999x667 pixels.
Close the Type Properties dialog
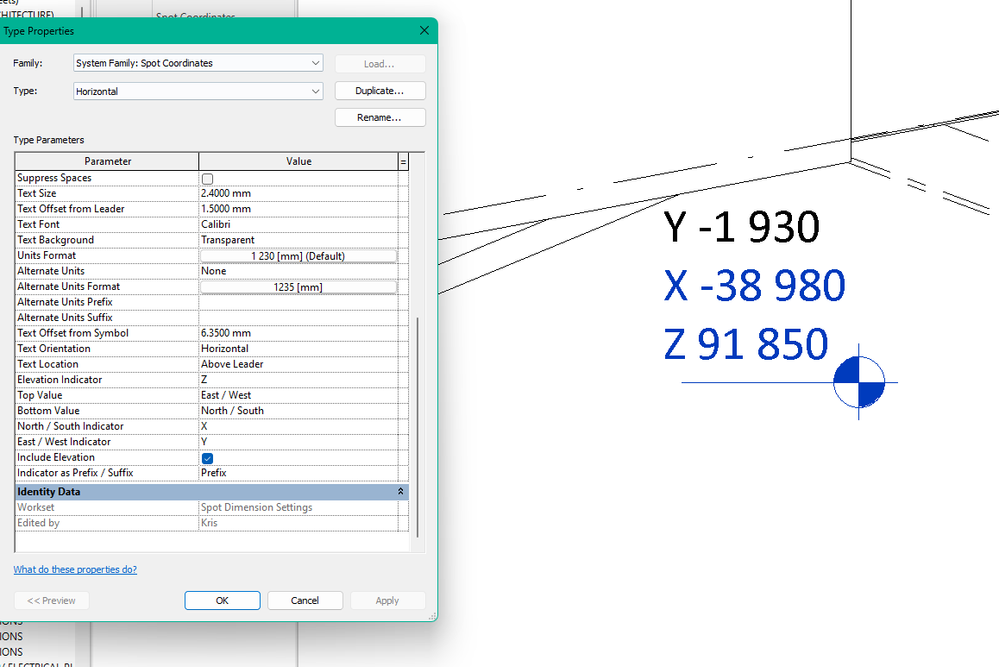[424, 31]
